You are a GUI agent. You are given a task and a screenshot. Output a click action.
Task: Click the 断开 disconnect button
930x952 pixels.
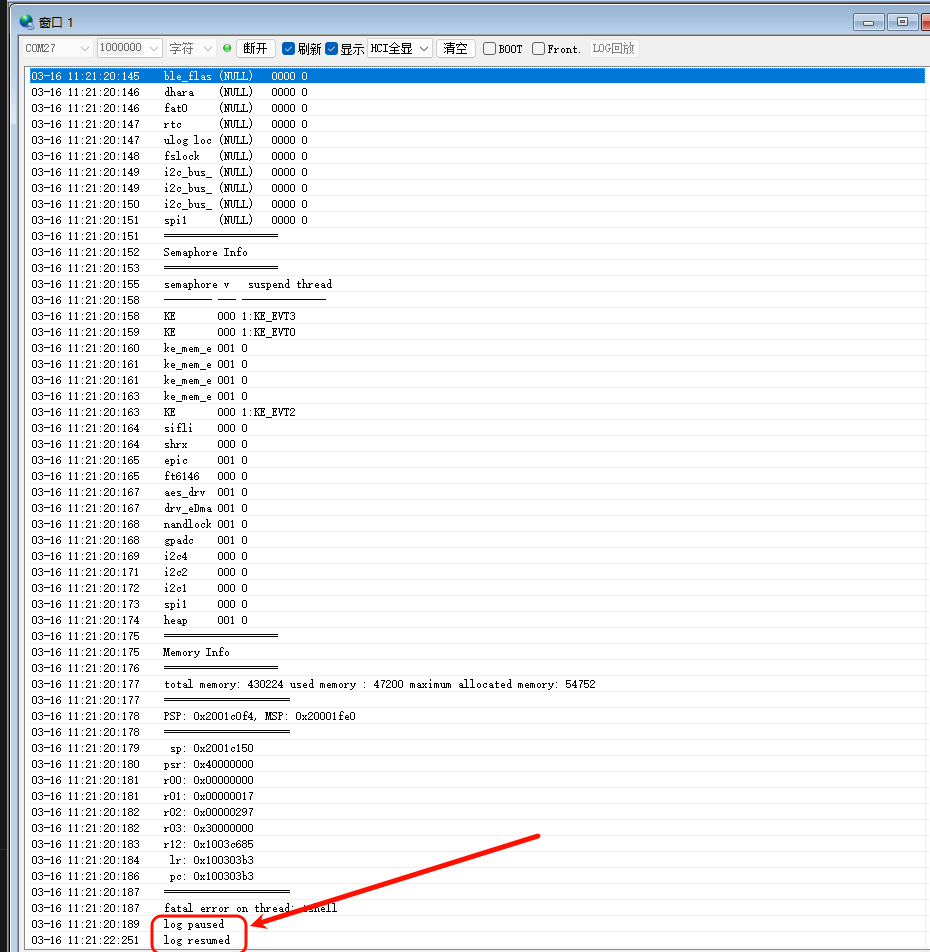click(255, 49)
